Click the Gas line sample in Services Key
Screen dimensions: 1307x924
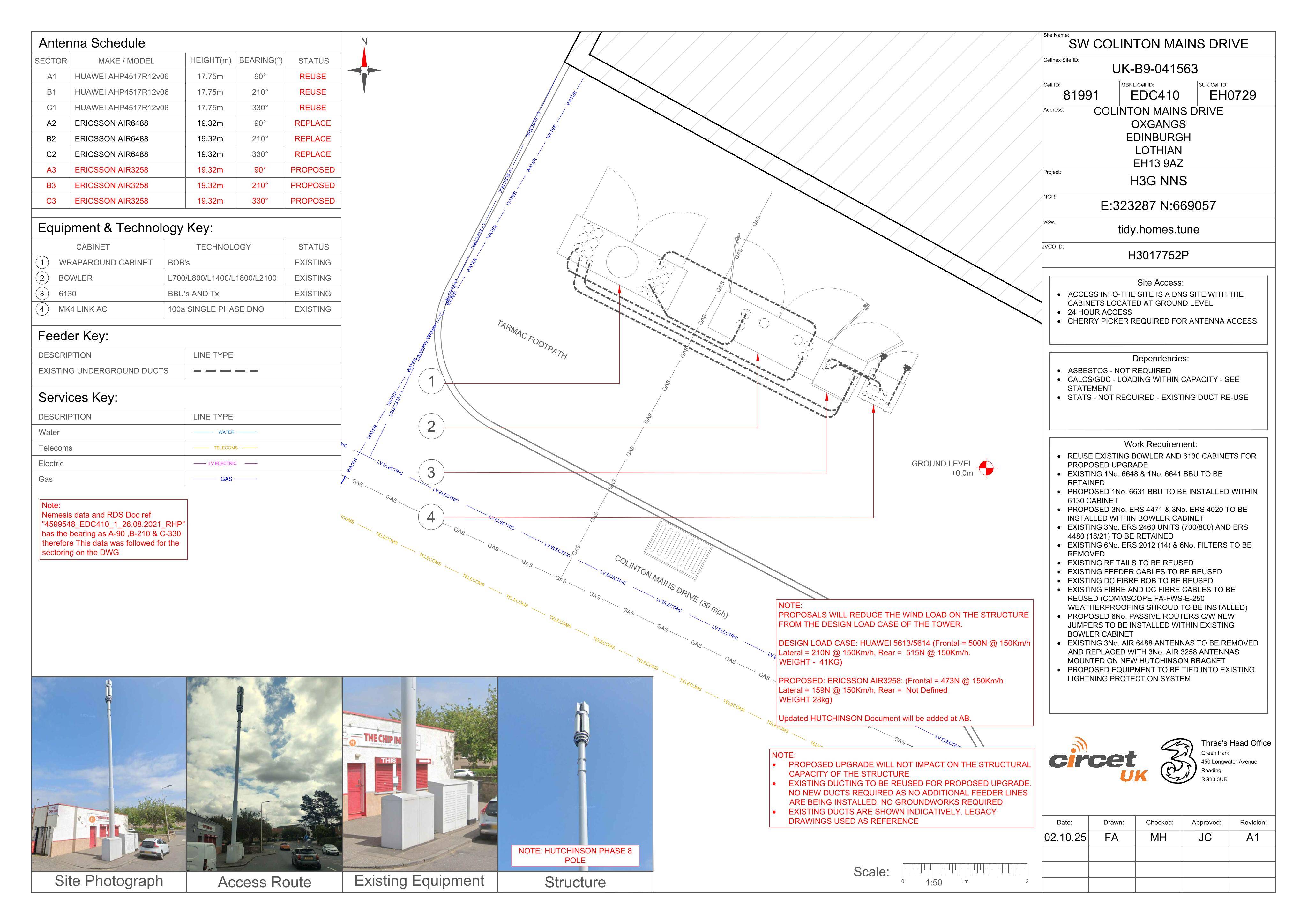click(225, 479)
